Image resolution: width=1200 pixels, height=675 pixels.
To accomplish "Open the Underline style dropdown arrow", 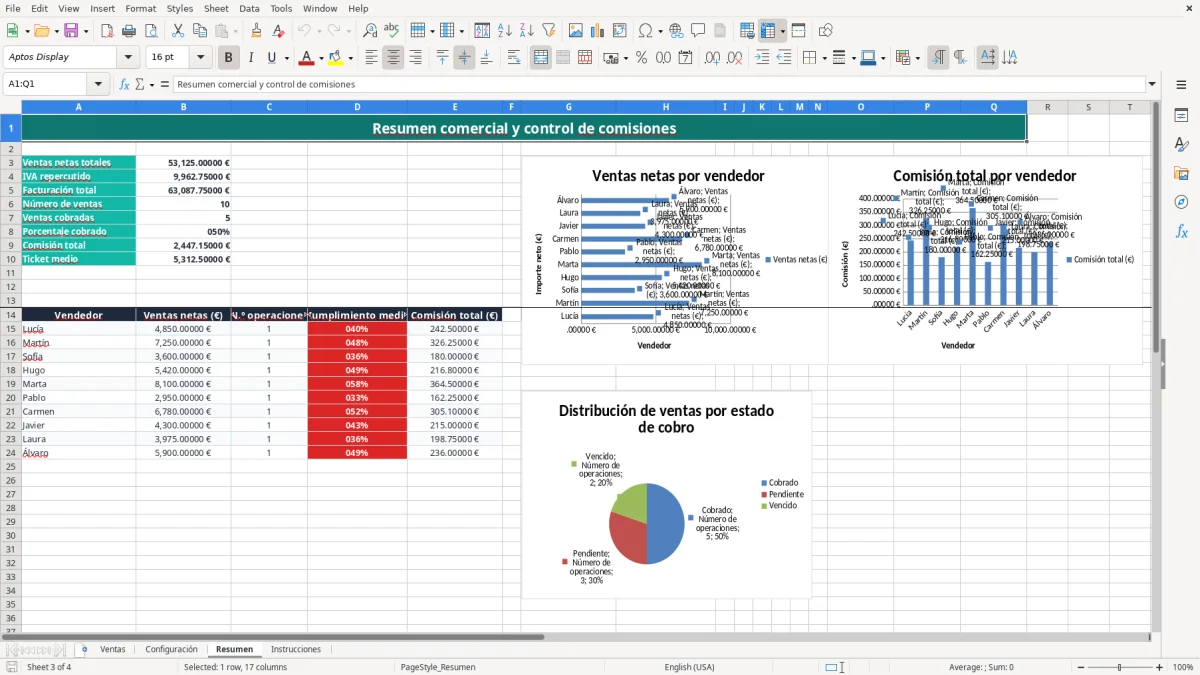I will click(x=285, y=58).
